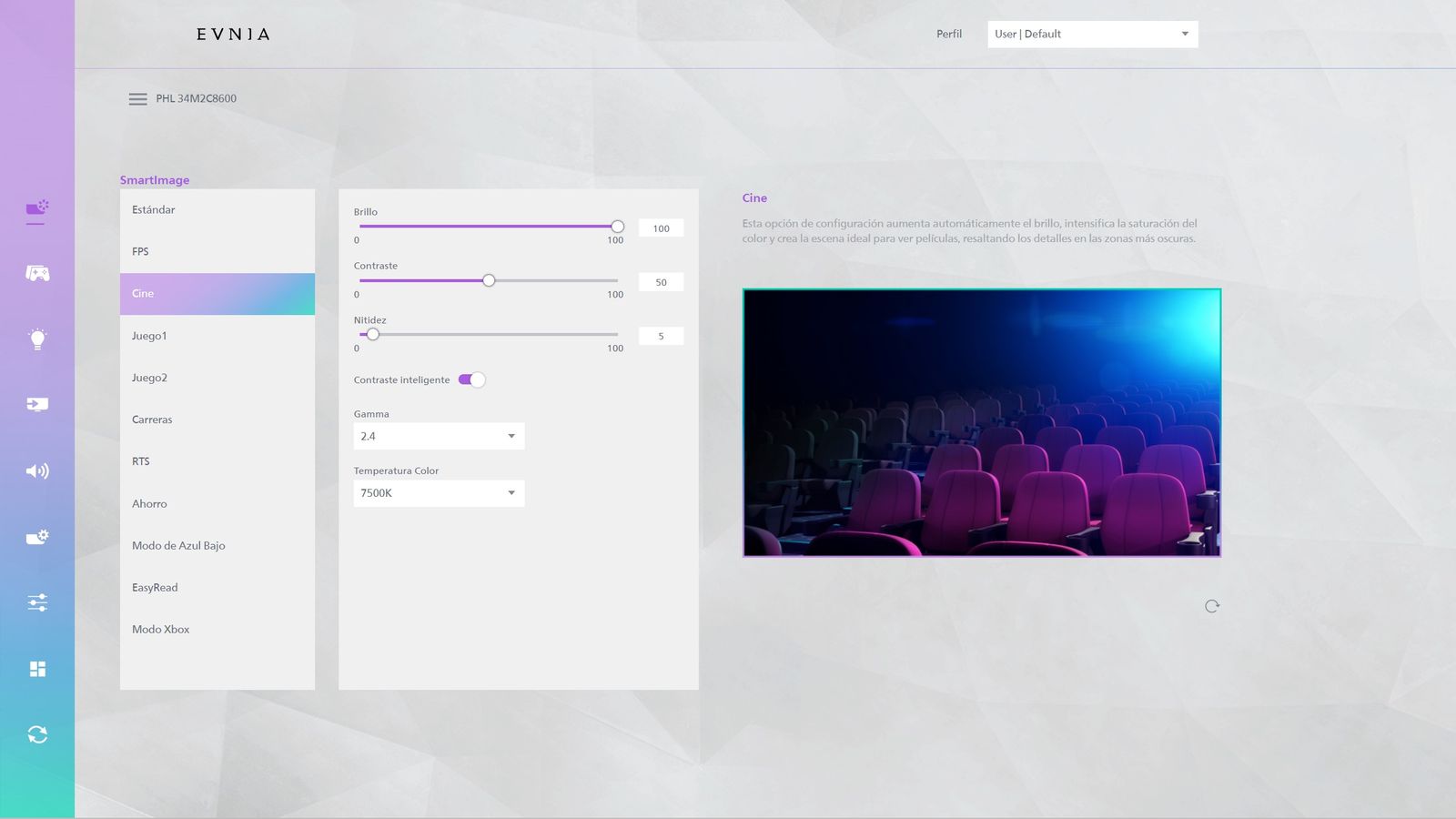Image resolution: width=1456 pixels, height=819 pixels.
Task: Click the Contraste slider handle
Action: tap(489, 280)
